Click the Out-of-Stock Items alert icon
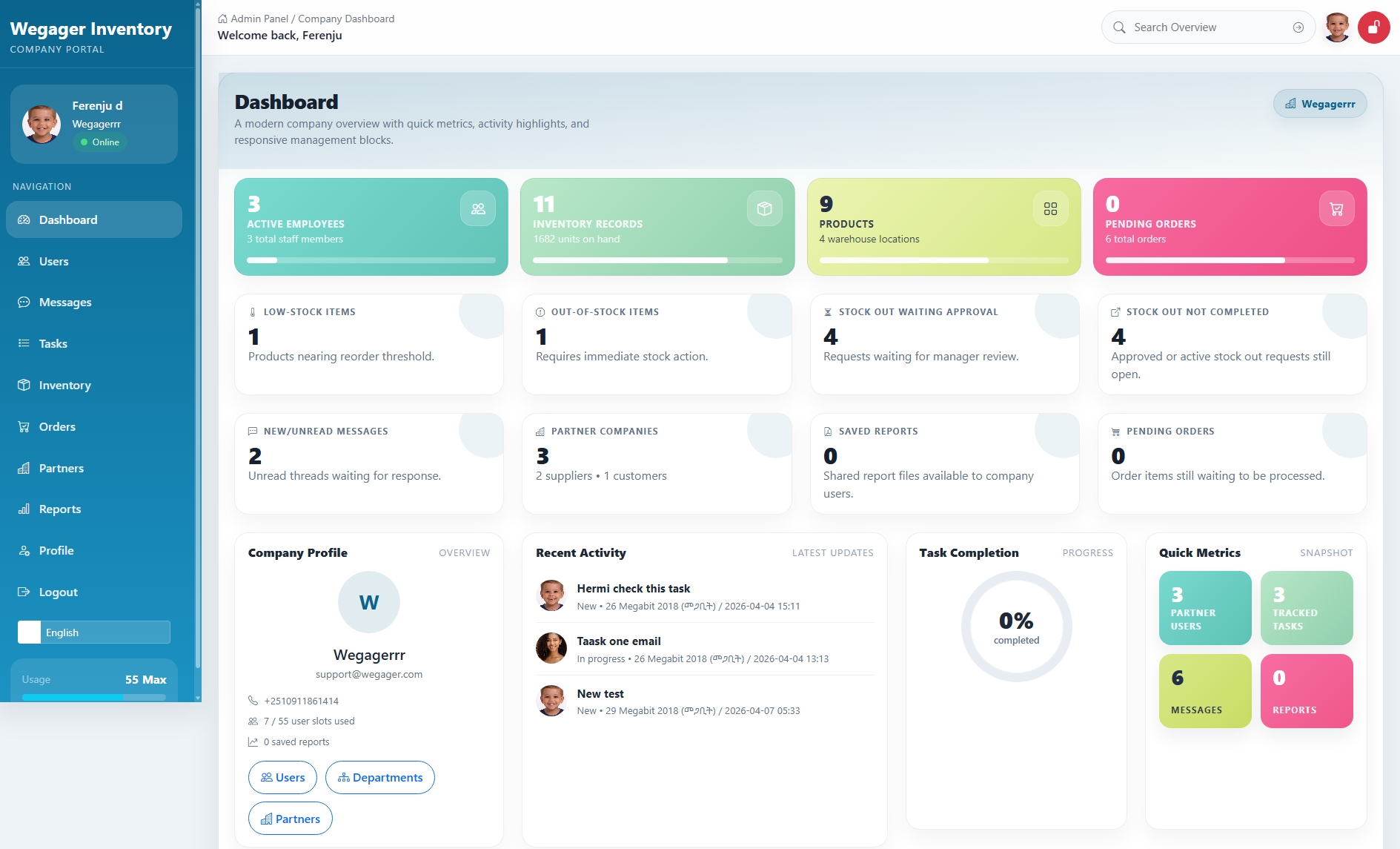Screen dimensions: 1400x849 [x=540, y=312]
